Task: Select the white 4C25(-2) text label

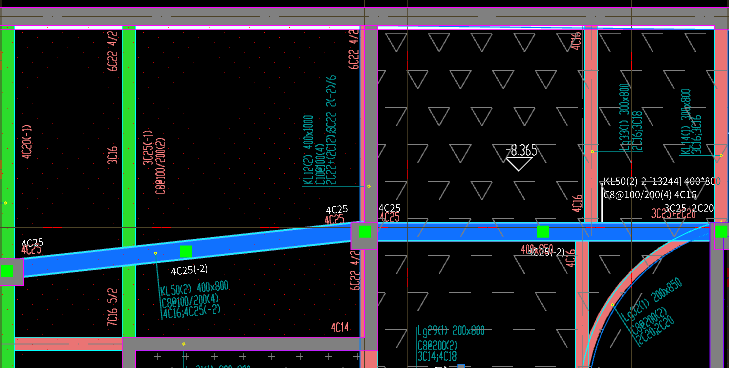Action: 189,270
